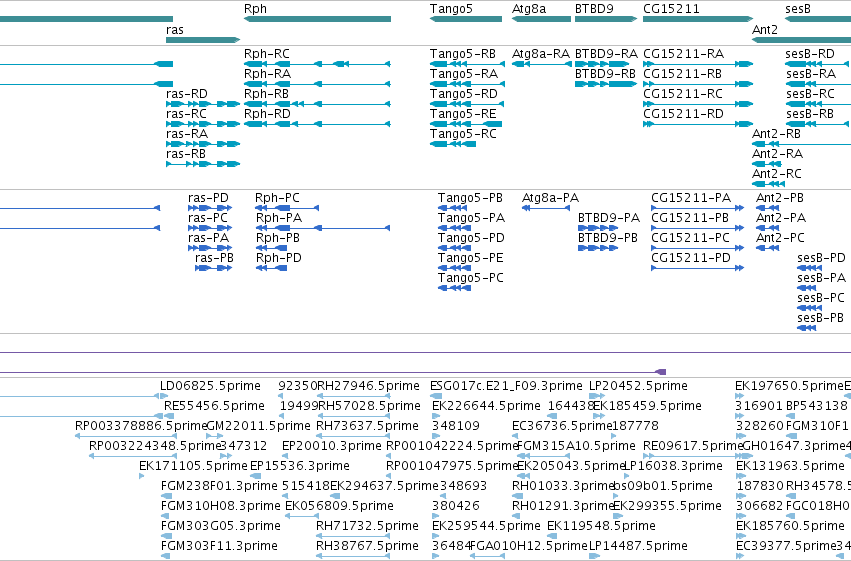Select EST RE09617.5prime

click(x=693, y=447)
